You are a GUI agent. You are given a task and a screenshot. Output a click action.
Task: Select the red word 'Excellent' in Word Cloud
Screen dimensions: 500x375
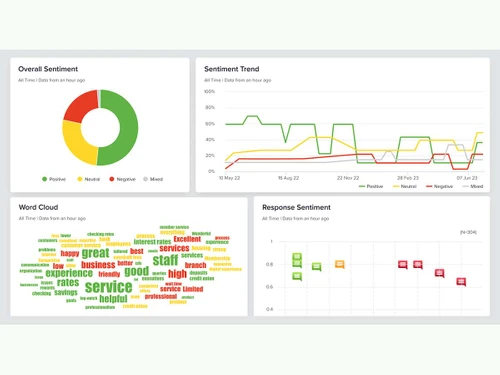[x=187, y=239]
